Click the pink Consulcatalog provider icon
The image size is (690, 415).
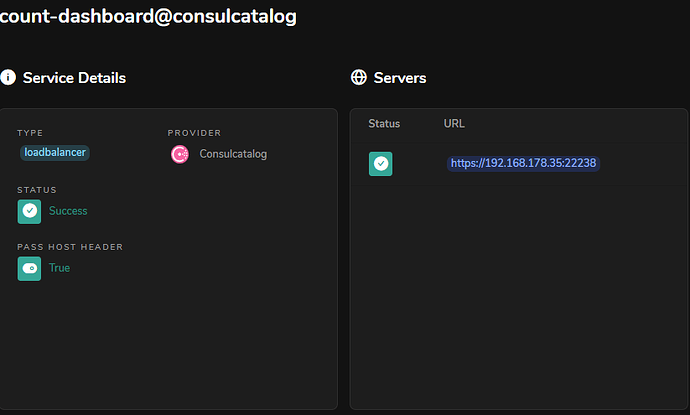[180, 154]
